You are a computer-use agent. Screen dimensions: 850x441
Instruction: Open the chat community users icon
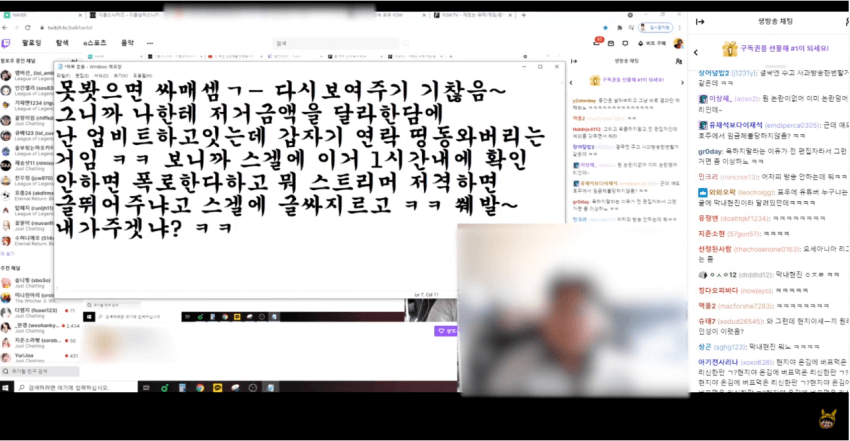point(678,61)
